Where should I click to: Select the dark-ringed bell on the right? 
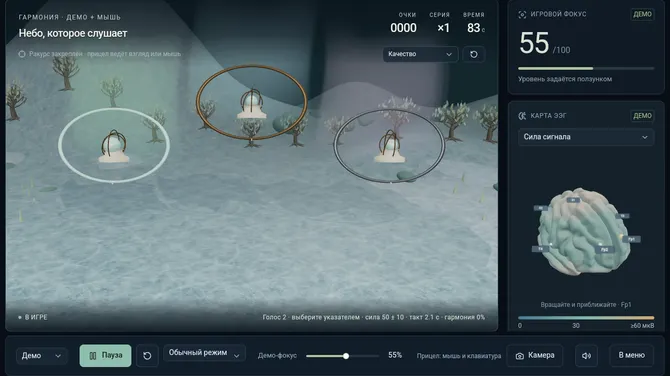coord(389,147)
